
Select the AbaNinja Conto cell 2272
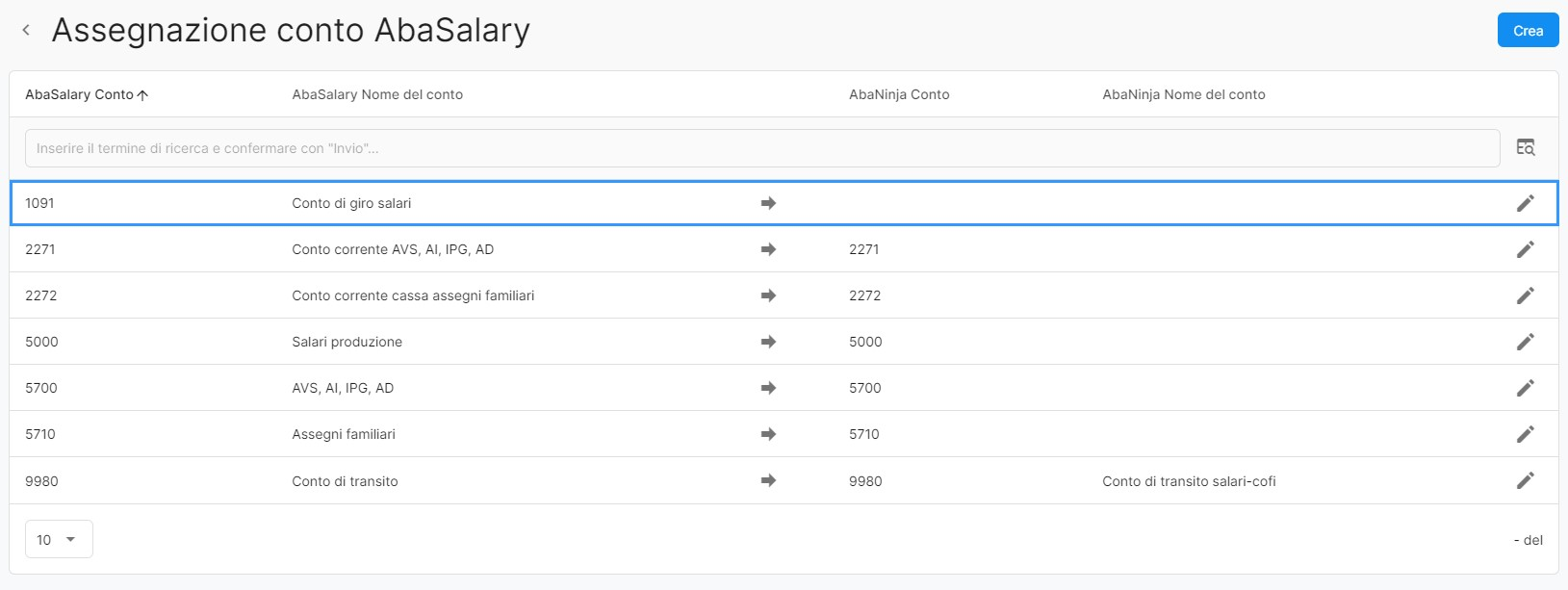click(865, 295)
